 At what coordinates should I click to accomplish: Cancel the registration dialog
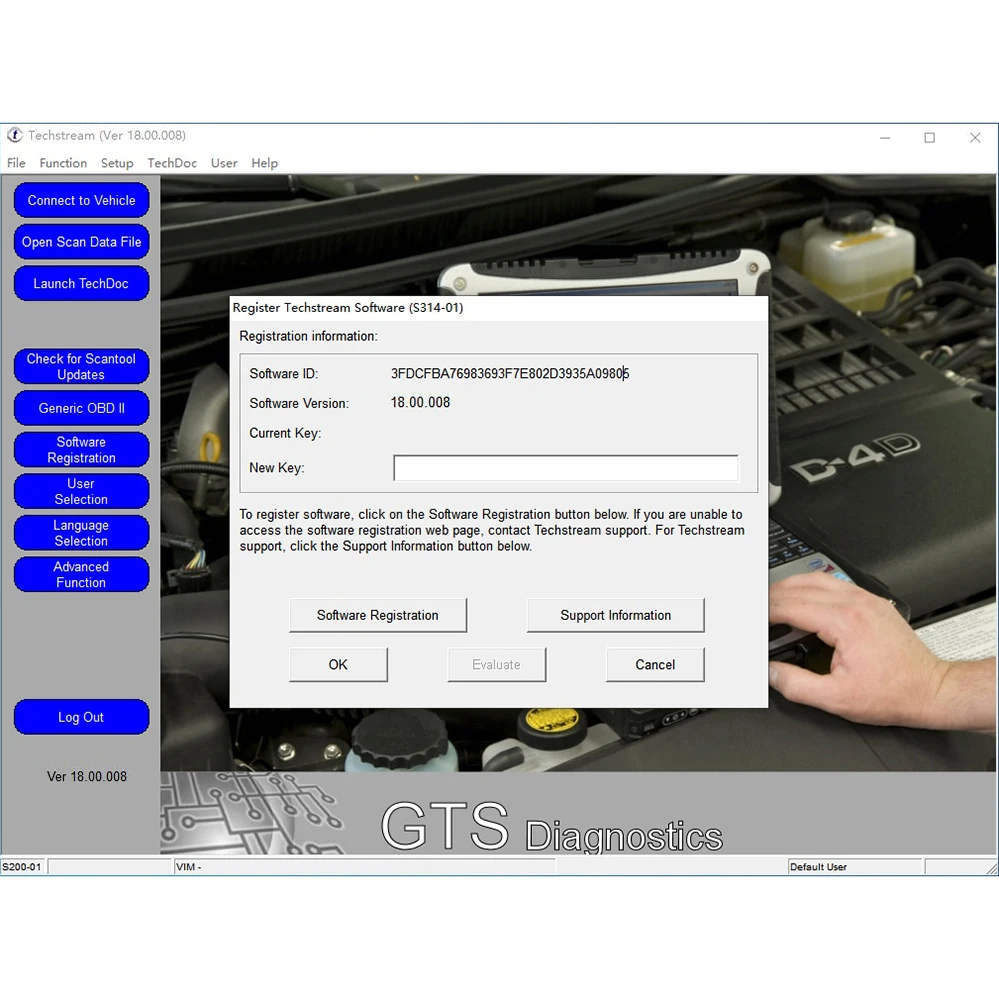(x=655, y=665)
